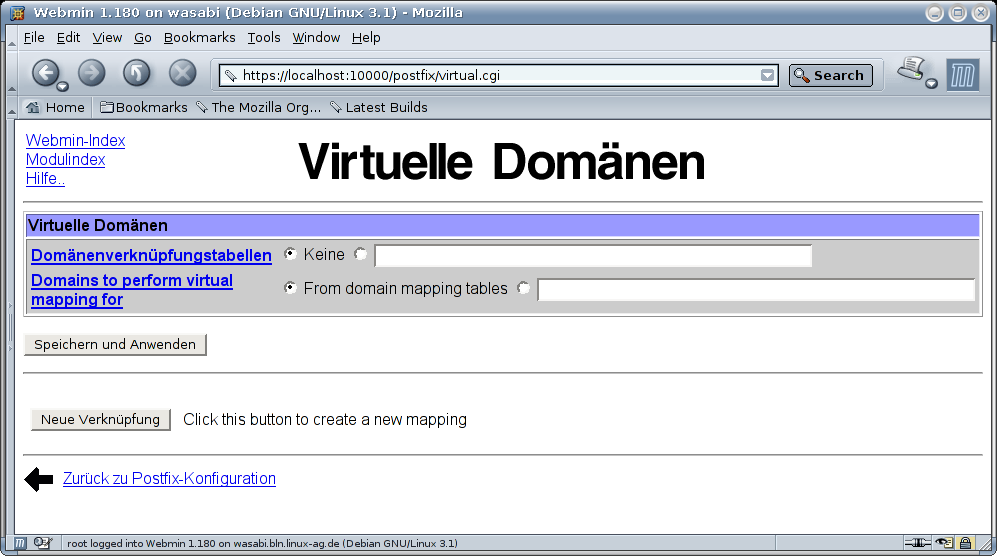Open the Home bookmark toolbar button
The image size is (997, 556).
point(55,108)
